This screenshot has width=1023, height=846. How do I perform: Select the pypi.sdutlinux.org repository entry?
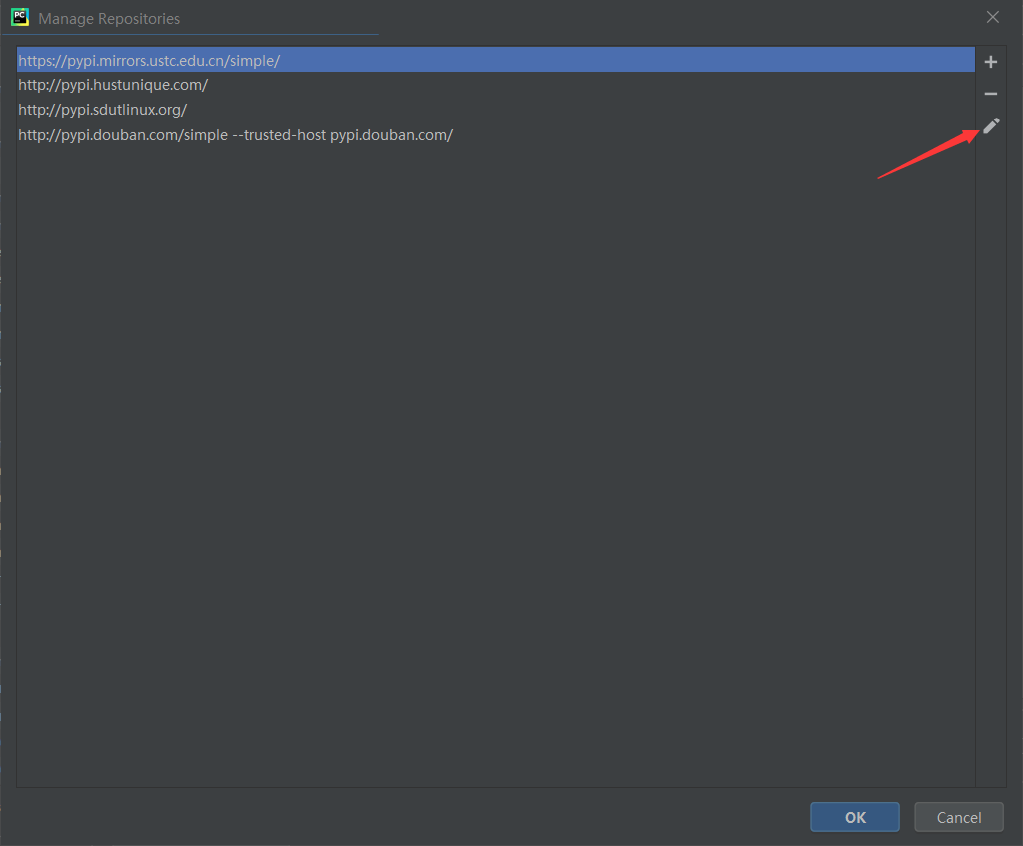[x=103, y=110]
